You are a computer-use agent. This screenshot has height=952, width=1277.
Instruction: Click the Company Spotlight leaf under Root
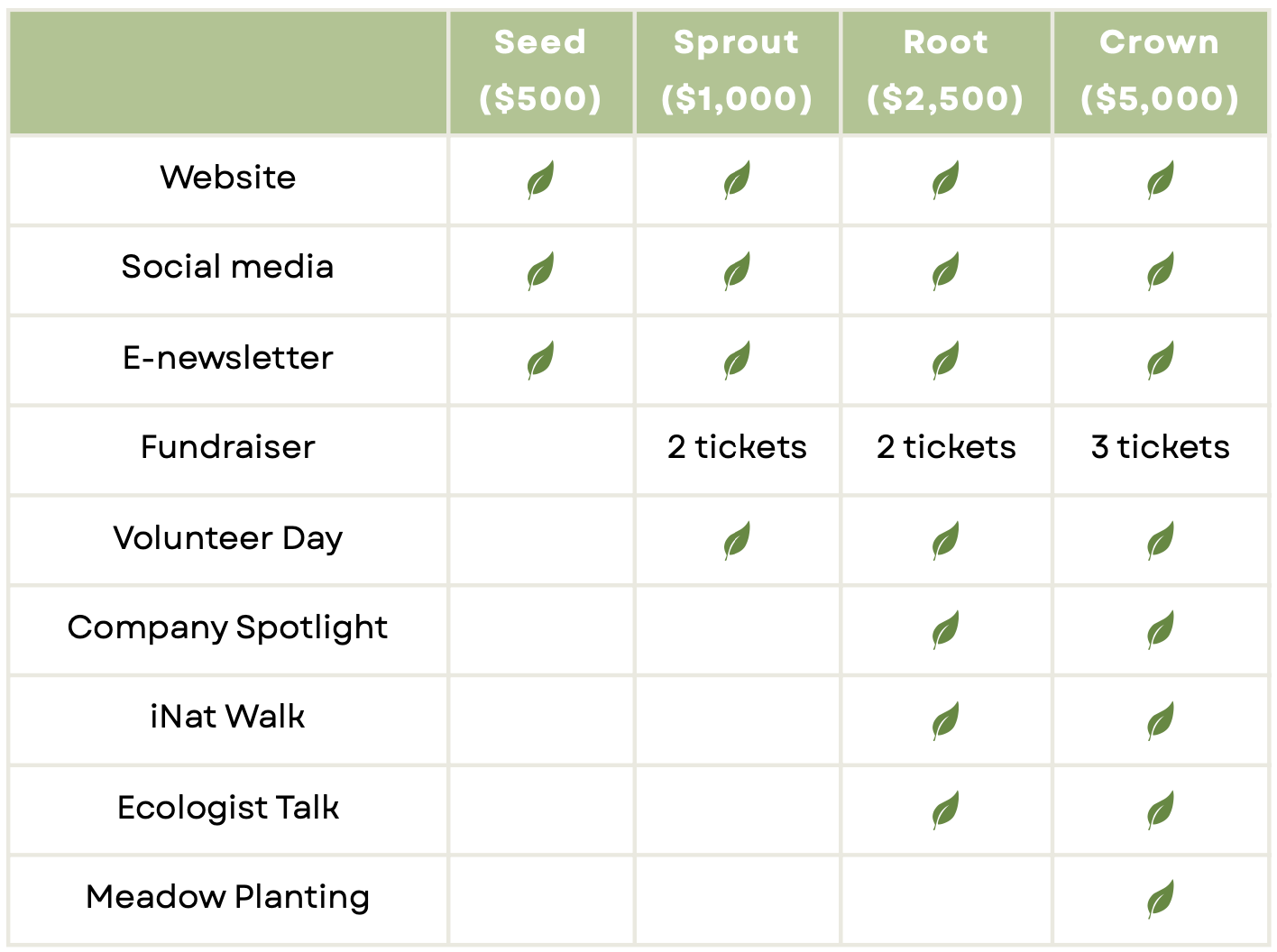[x=945, y=629]
